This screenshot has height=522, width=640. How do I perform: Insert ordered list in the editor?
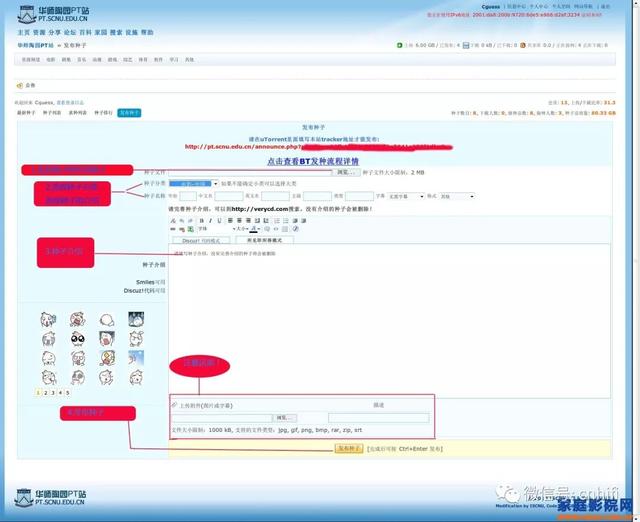[x=277, y=221]
